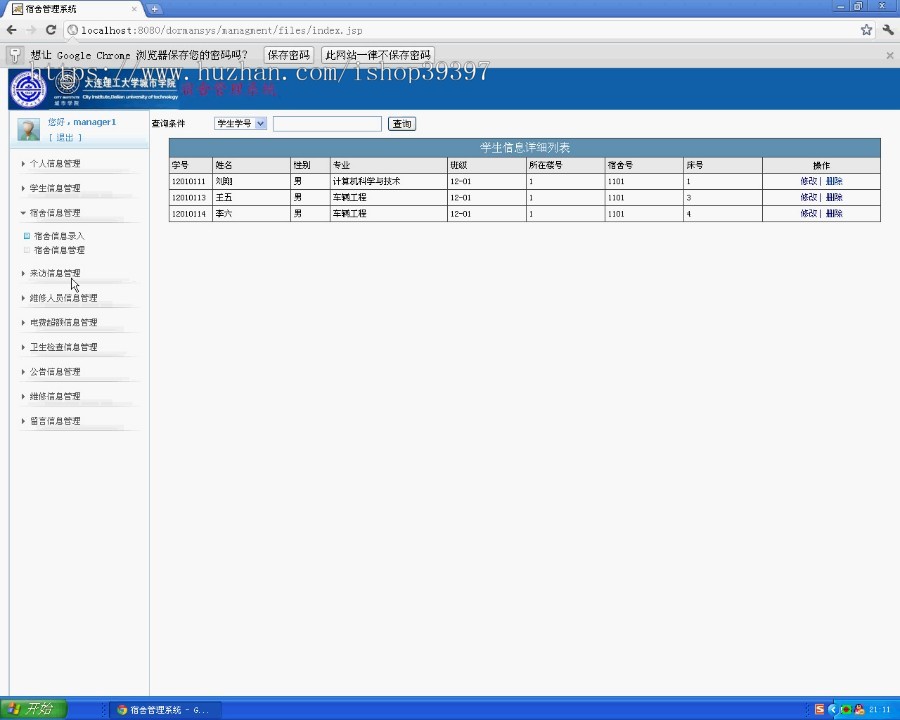
Task: Expand the 来访信息管理 menu
Action: coord(55,273)
